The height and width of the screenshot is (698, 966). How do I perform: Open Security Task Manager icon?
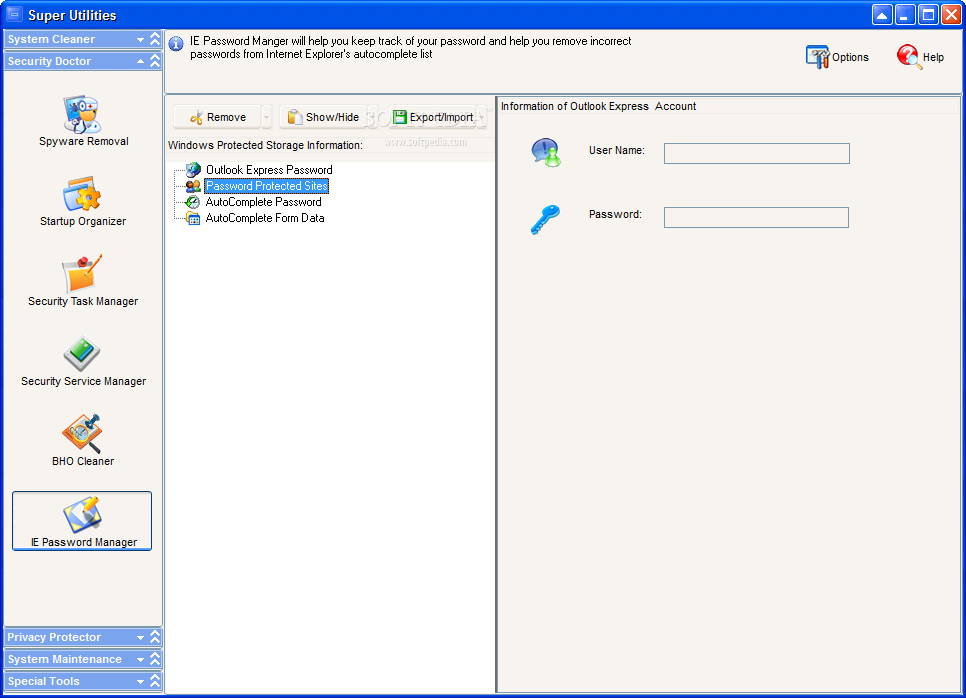click(82, 274)
